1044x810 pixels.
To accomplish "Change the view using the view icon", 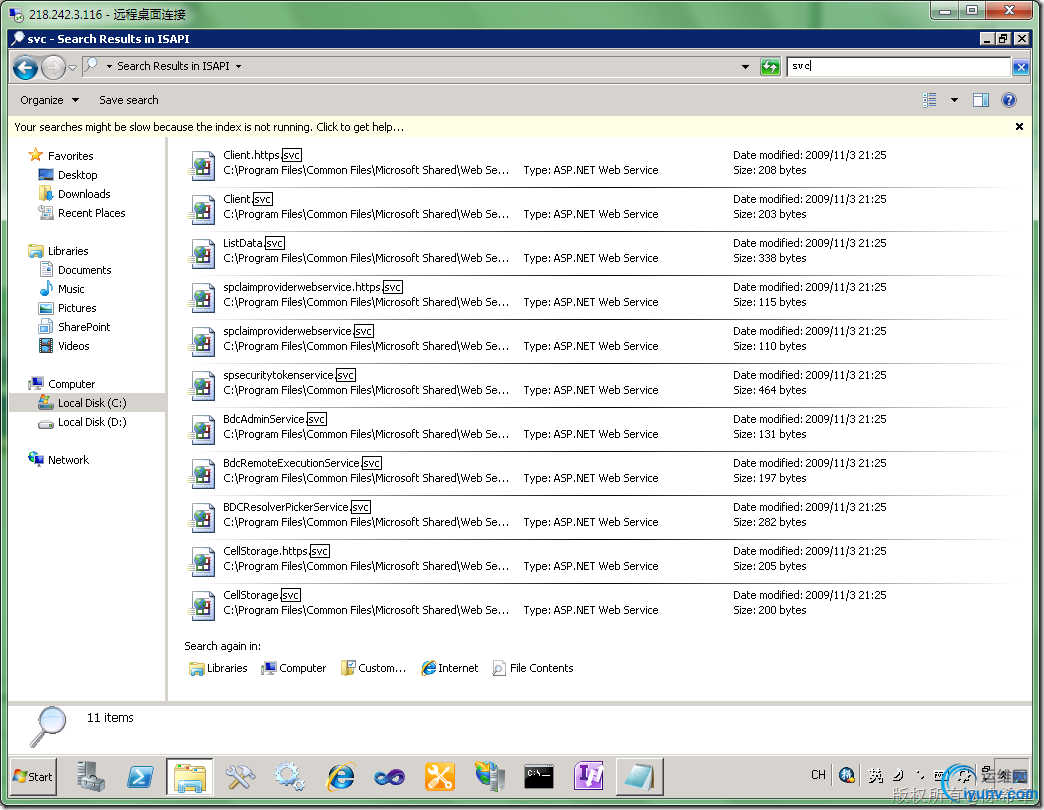I will click(x=929, y=100).
